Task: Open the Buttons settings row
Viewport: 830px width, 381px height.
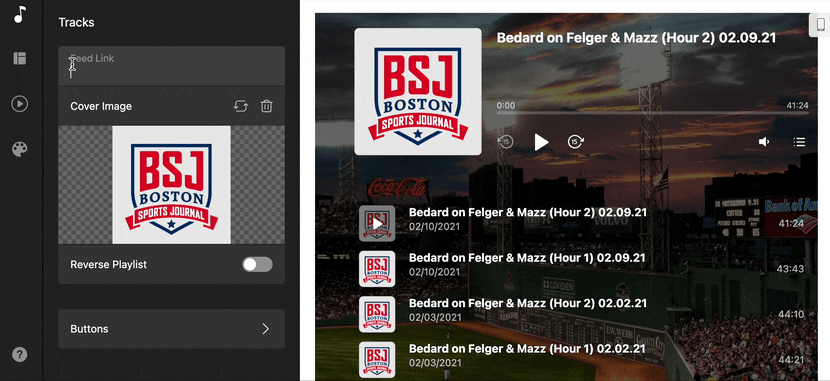Action: pos(172,329)
